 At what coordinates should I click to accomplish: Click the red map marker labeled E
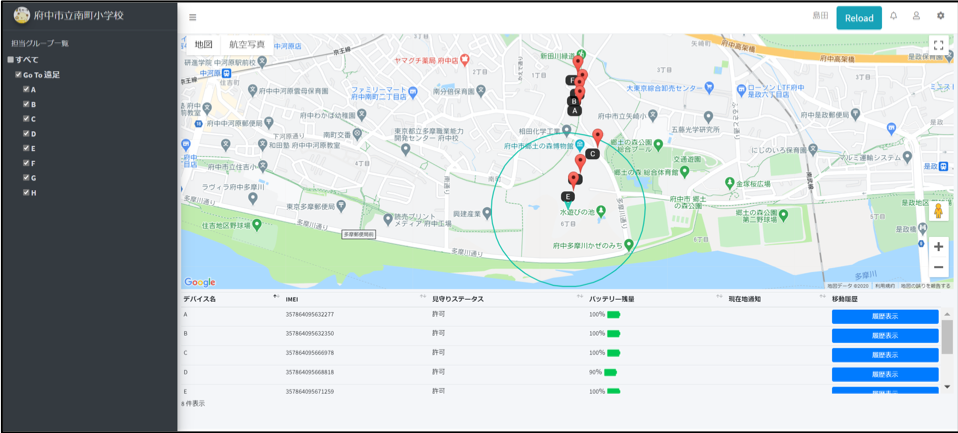tap(573, 181)
